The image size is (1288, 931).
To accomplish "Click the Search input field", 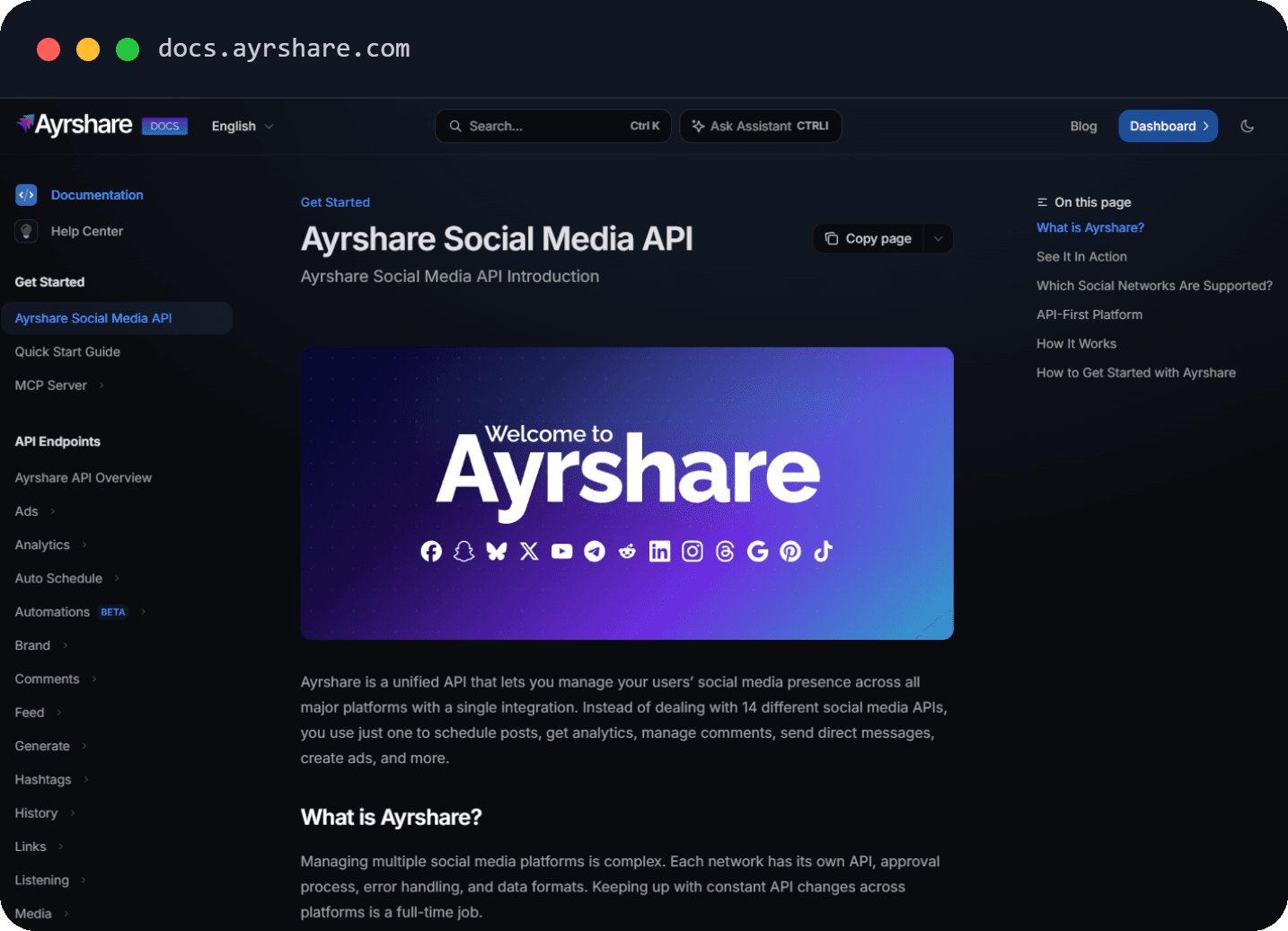I will tap(553, 126).
